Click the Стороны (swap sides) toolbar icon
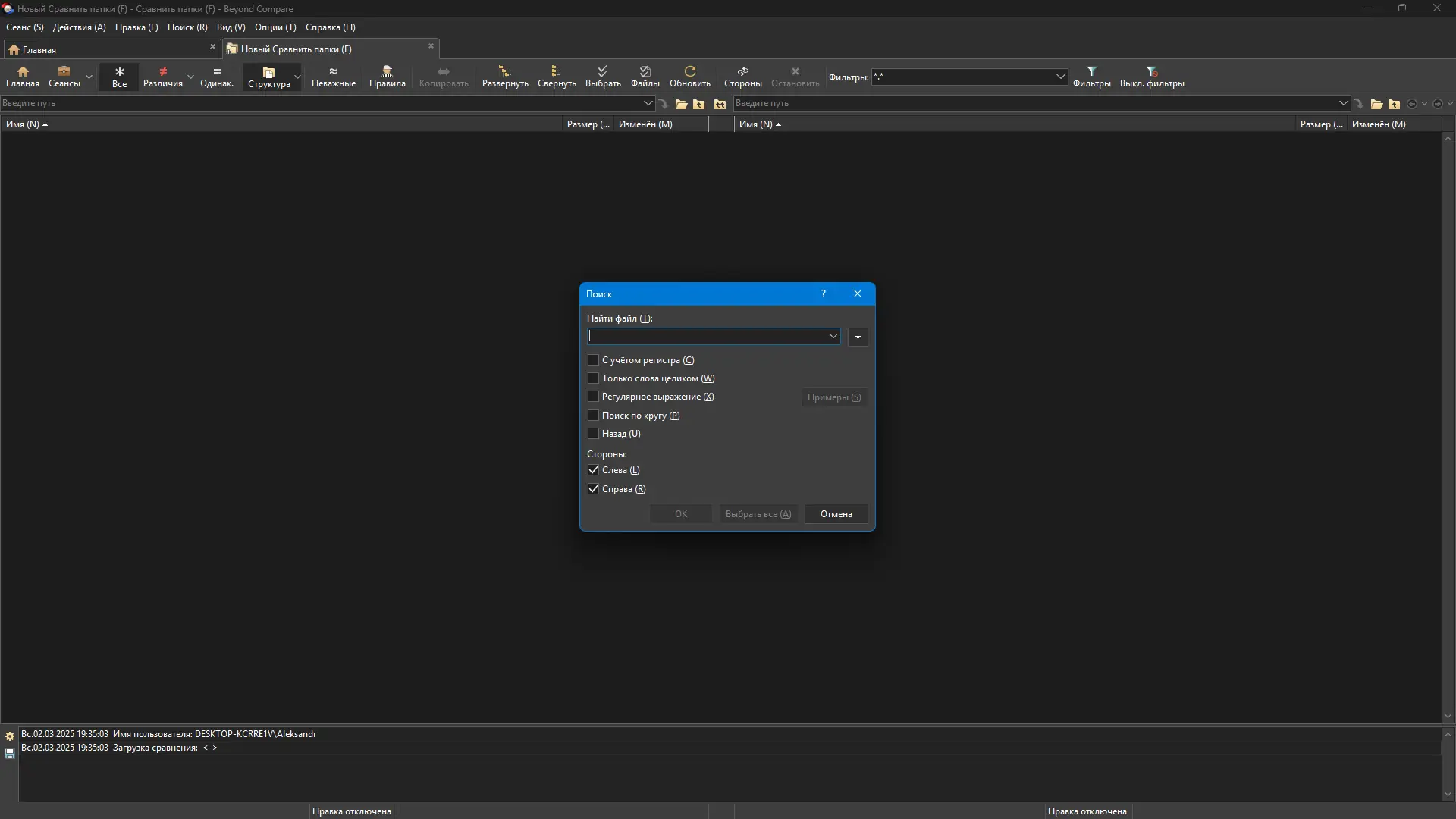The image size is (1456, 819). [x=742, y=77]
